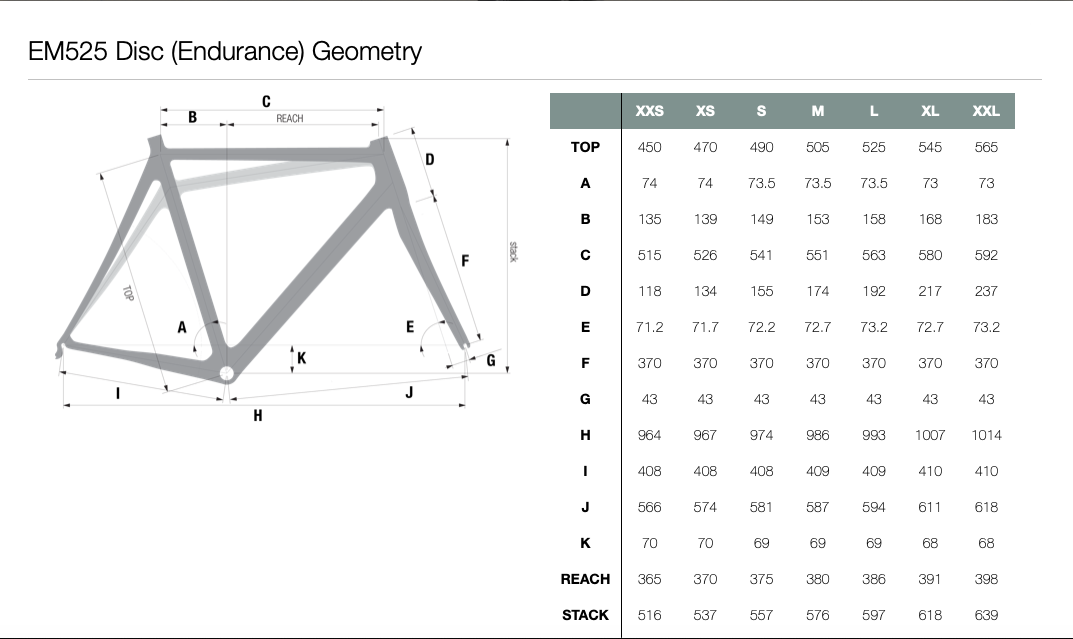Select the REACH label on frame diagram

[289, 118]
